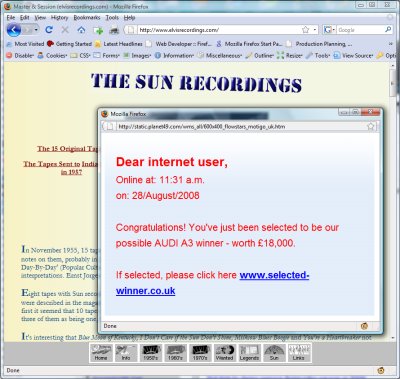Click the greyed Forward navigation arrow
Image resolution: width=400 pixels, height=379 pixels.
click(27, 30)
